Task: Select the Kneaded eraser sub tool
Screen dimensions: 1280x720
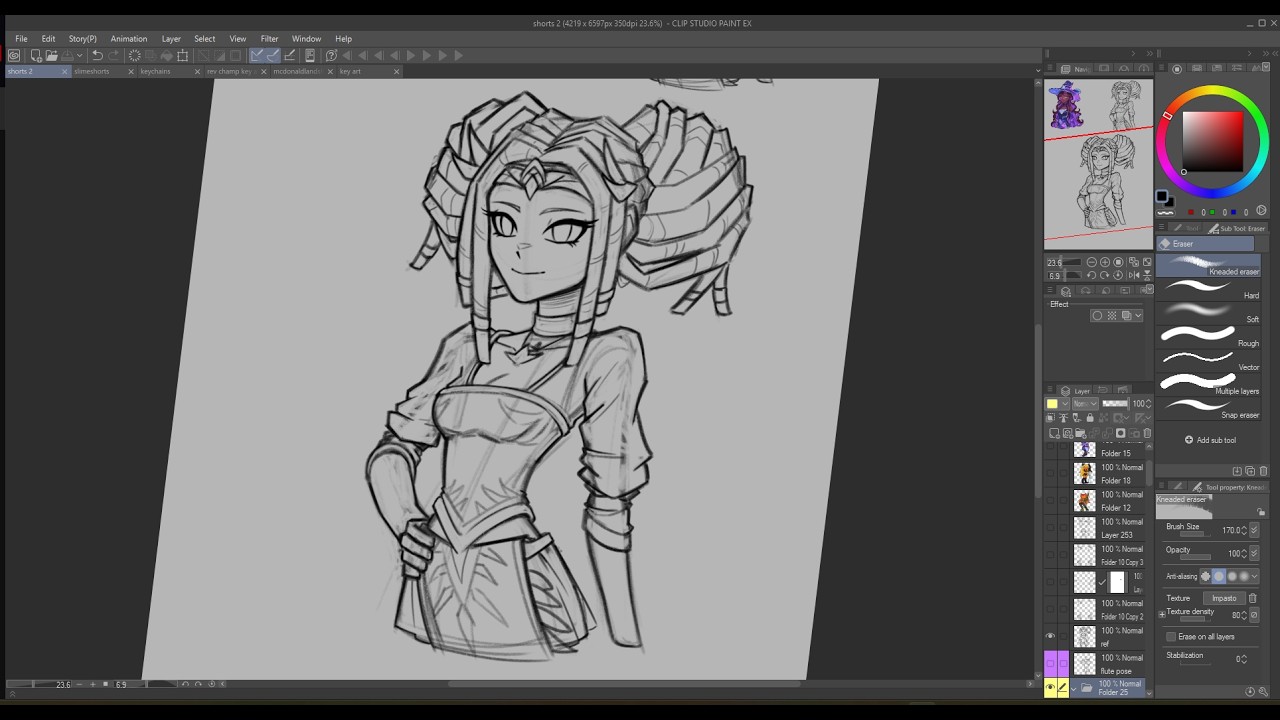Action: [1210, 265]
